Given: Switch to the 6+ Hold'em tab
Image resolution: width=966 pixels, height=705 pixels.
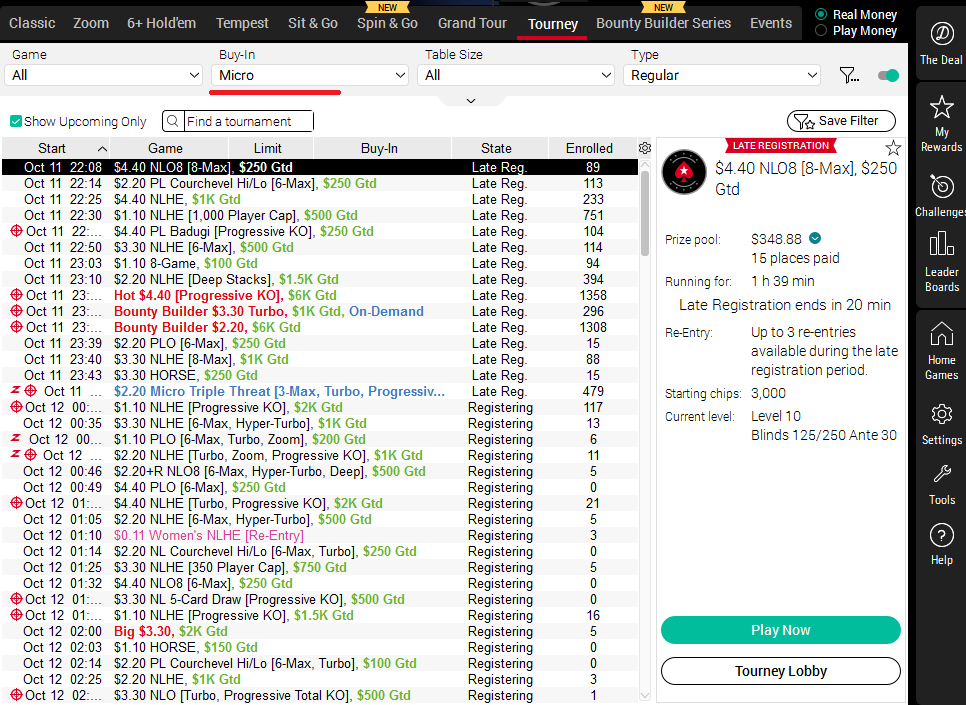Looking at the screenshot, I should click(x=161, y=23).
